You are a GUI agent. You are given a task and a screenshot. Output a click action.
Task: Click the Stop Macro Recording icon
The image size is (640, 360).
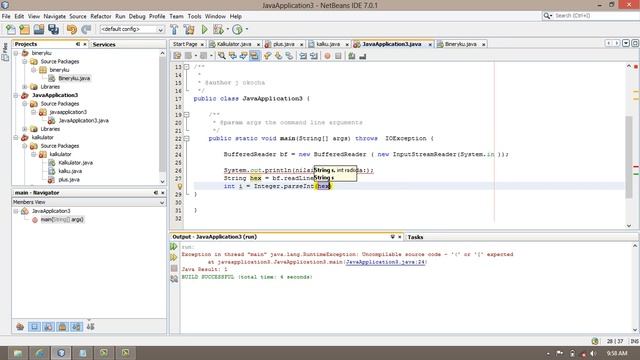point(338,56)
